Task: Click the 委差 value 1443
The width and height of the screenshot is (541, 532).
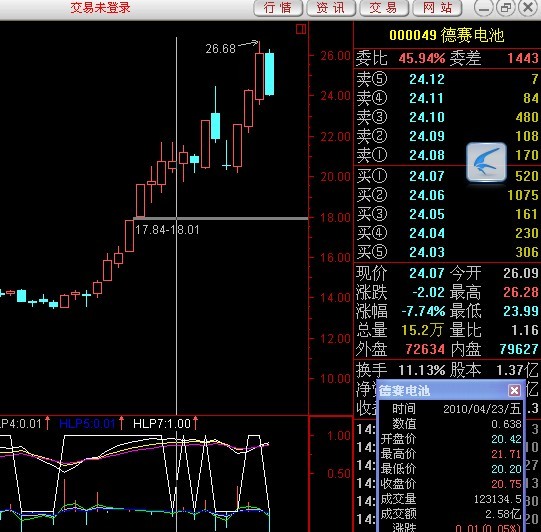Action: [523, 58]
